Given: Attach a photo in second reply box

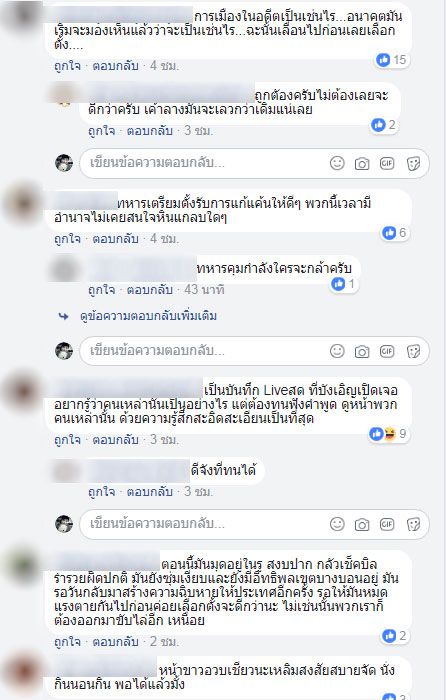Looking at the screenshot, I should click(x=362, y=352).
